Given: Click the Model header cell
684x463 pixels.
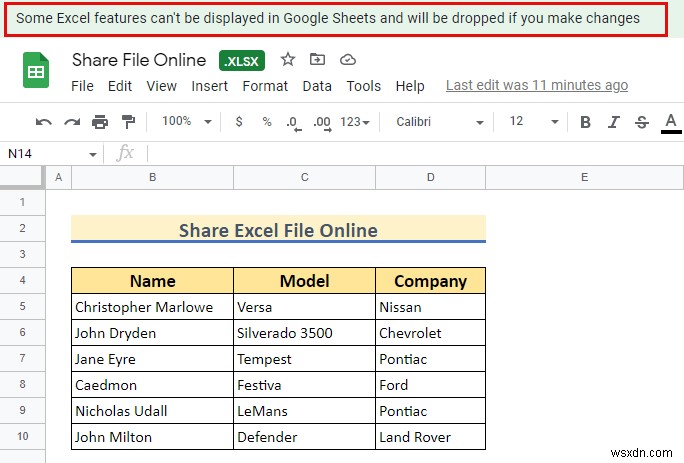Looking at the screenshot, I should tap(304, 281).
